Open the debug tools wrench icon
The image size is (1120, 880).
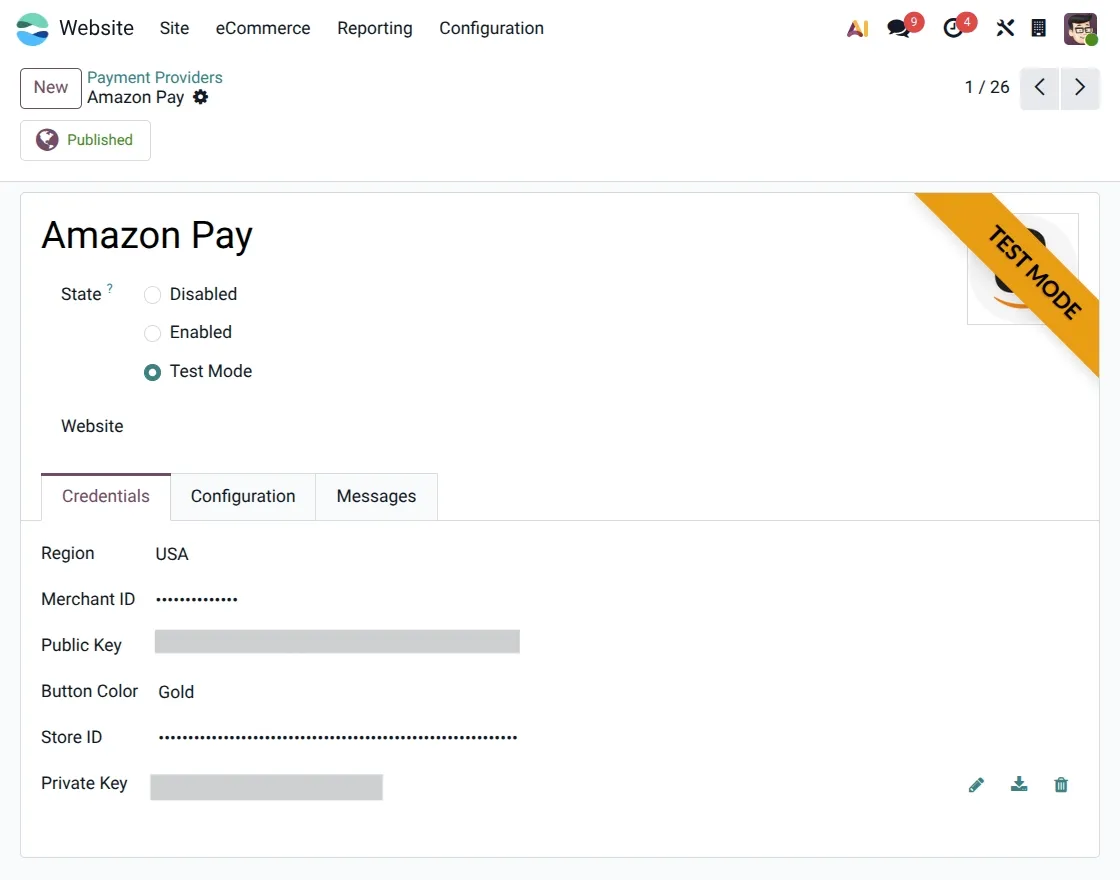click(x=1005, y=29)
